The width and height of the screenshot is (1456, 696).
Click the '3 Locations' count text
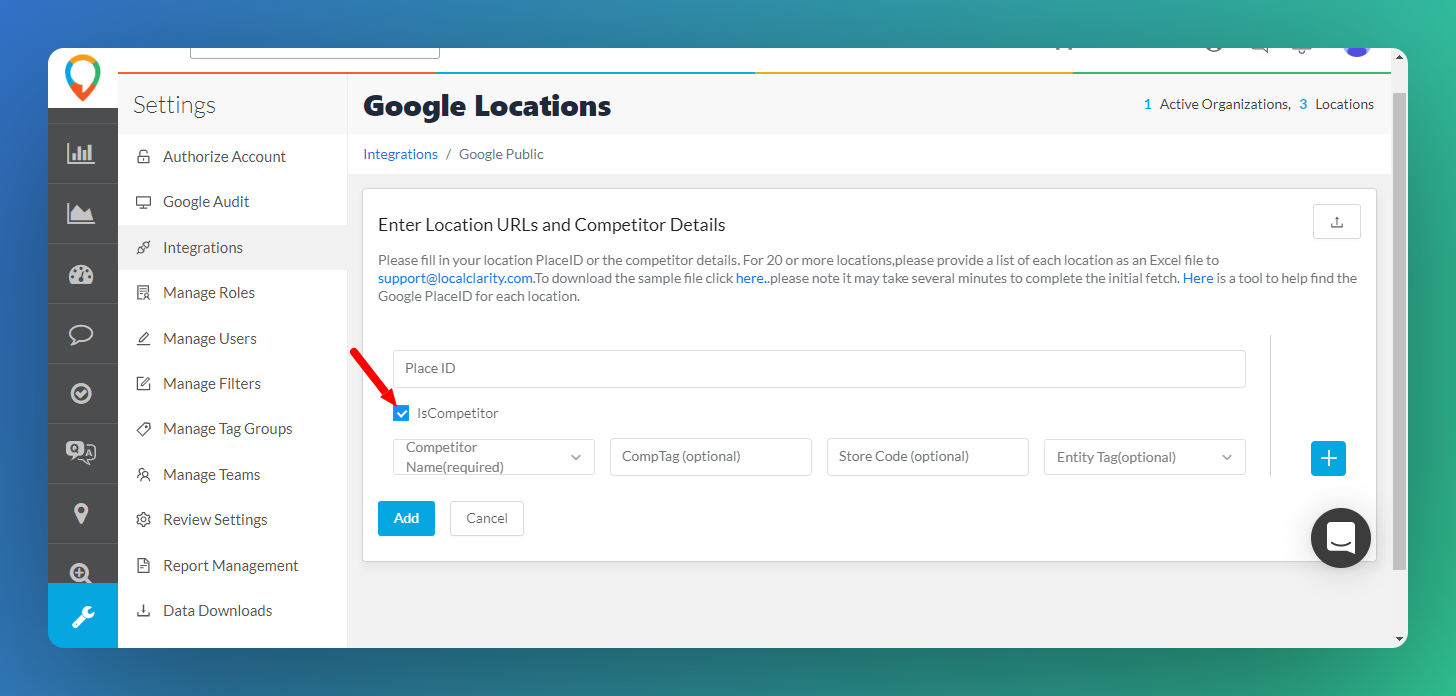point(1337,104)
